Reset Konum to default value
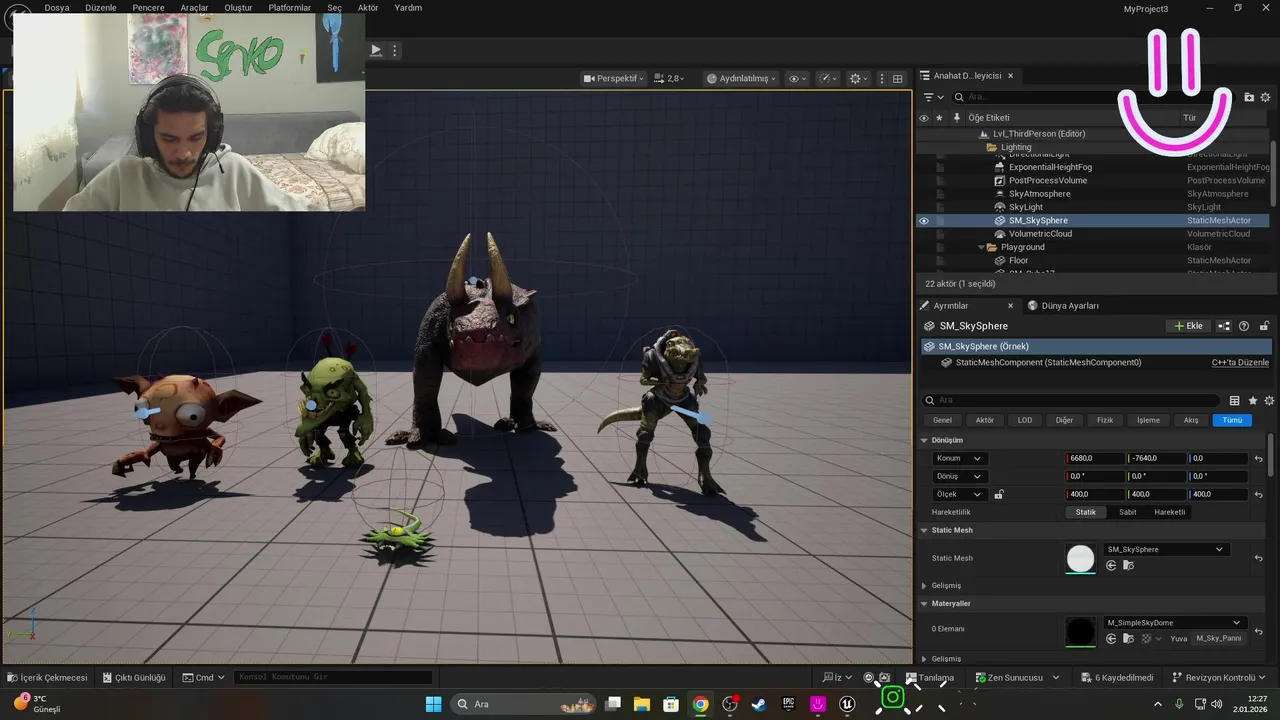Image resolution: width=1280 pixels, height=720 pixels. click(1258, 459)
